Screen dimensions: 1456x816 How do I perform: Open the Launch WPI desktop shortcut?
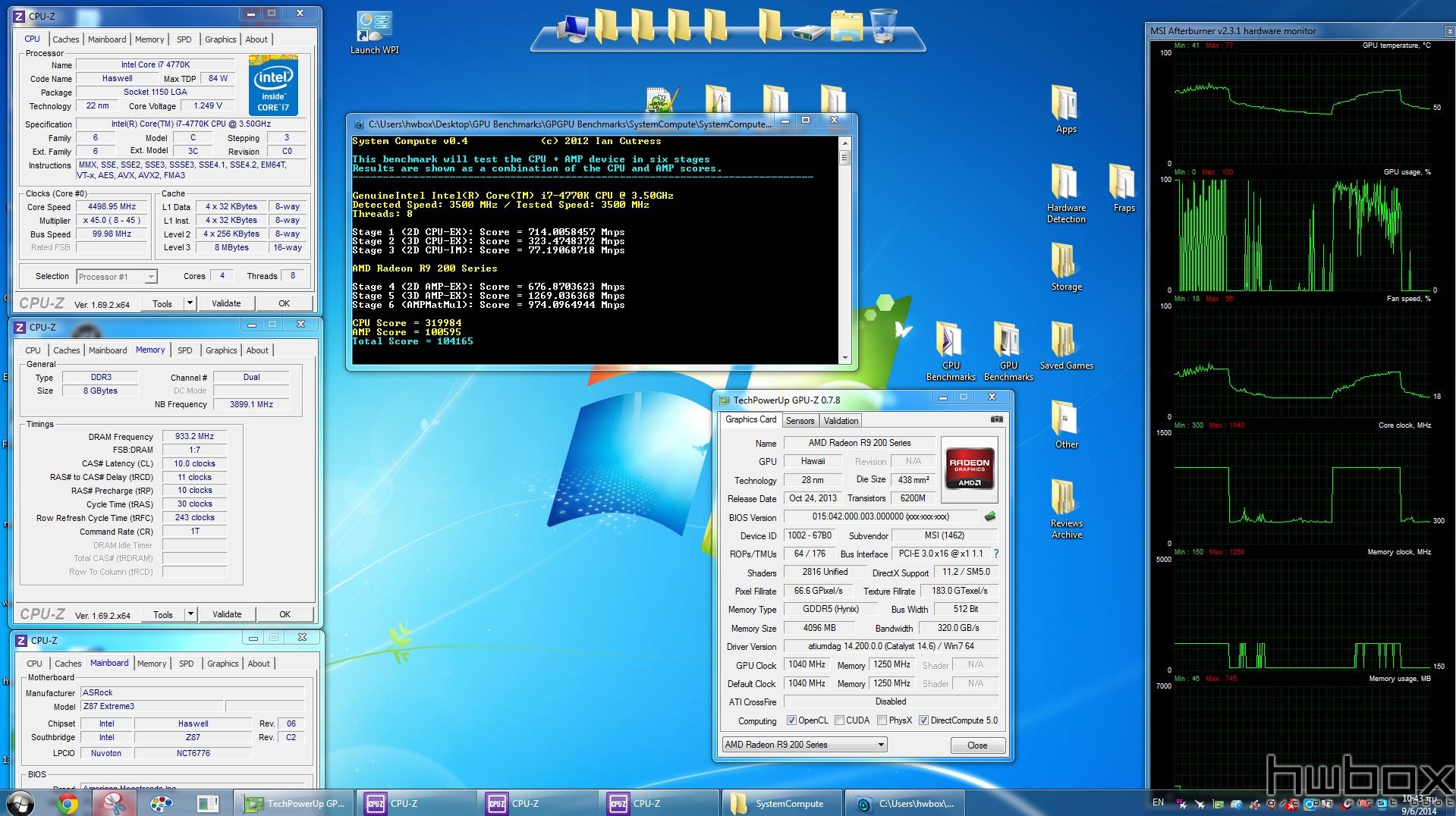374,33
